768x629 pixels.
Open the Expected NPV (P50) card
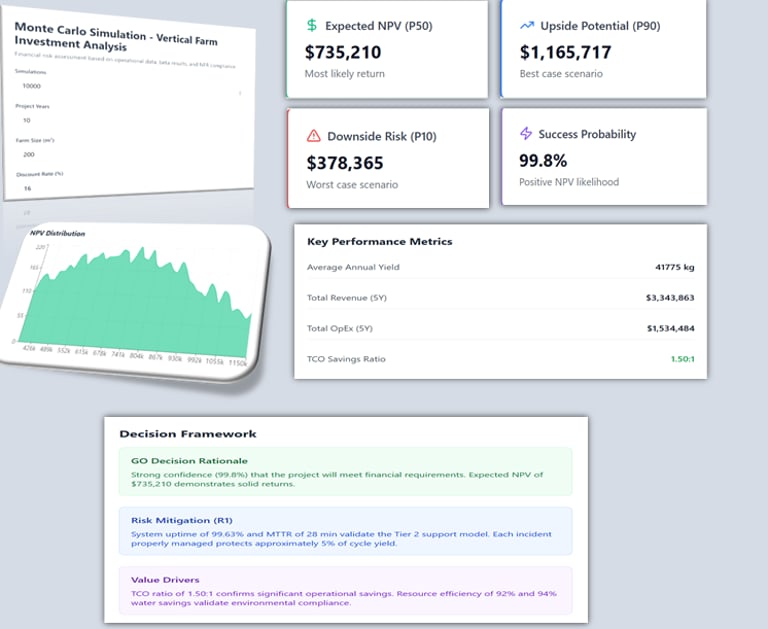(x=387, y=49)
